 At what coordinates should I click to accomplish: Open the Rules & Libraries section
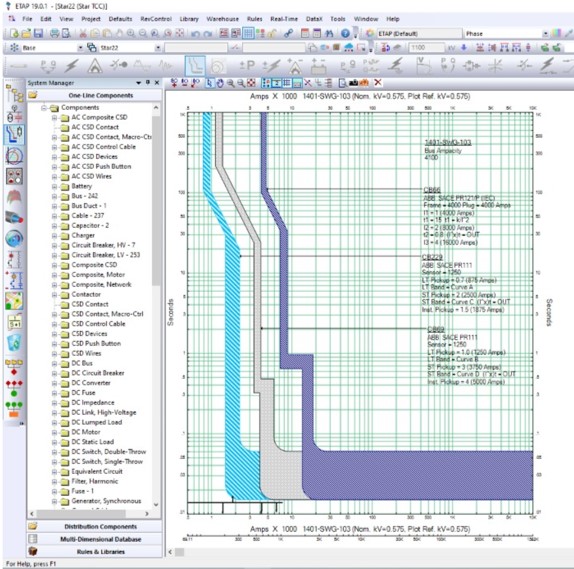94,551
